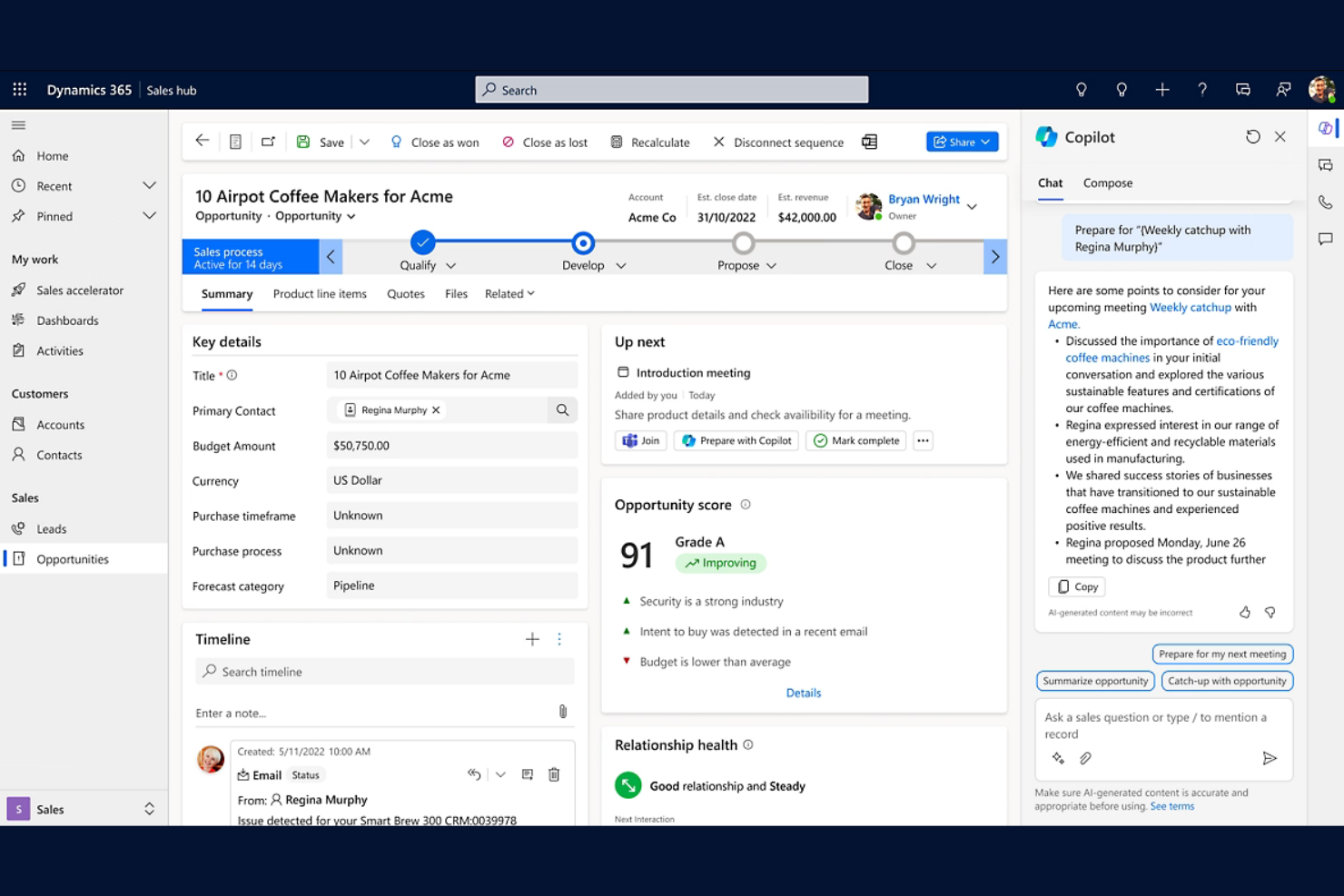
Task: Open record set form icon
Action: [x=235, y=142]
